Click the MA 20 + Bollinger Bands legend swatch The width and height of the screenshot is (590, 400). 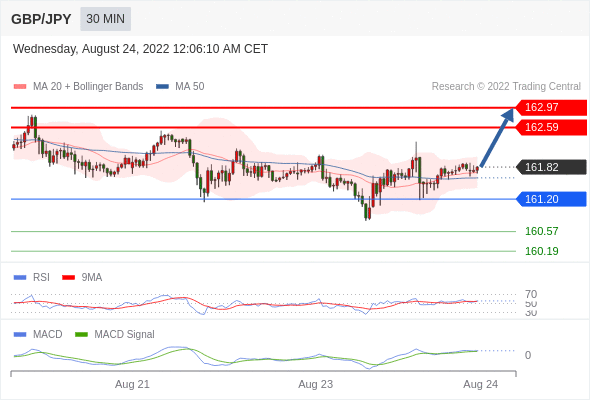point(20,87)
